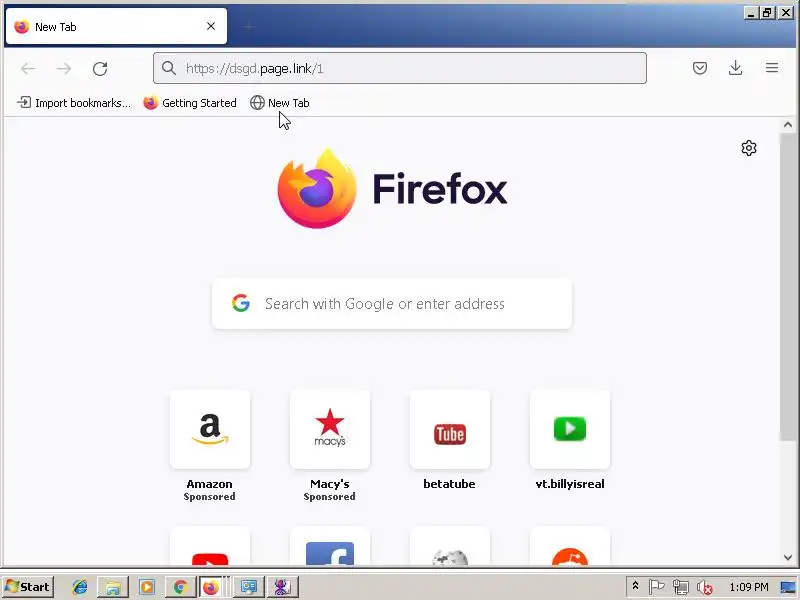
Task: Select the Firefox taskbar button
Action: click(x=211, y=587)
